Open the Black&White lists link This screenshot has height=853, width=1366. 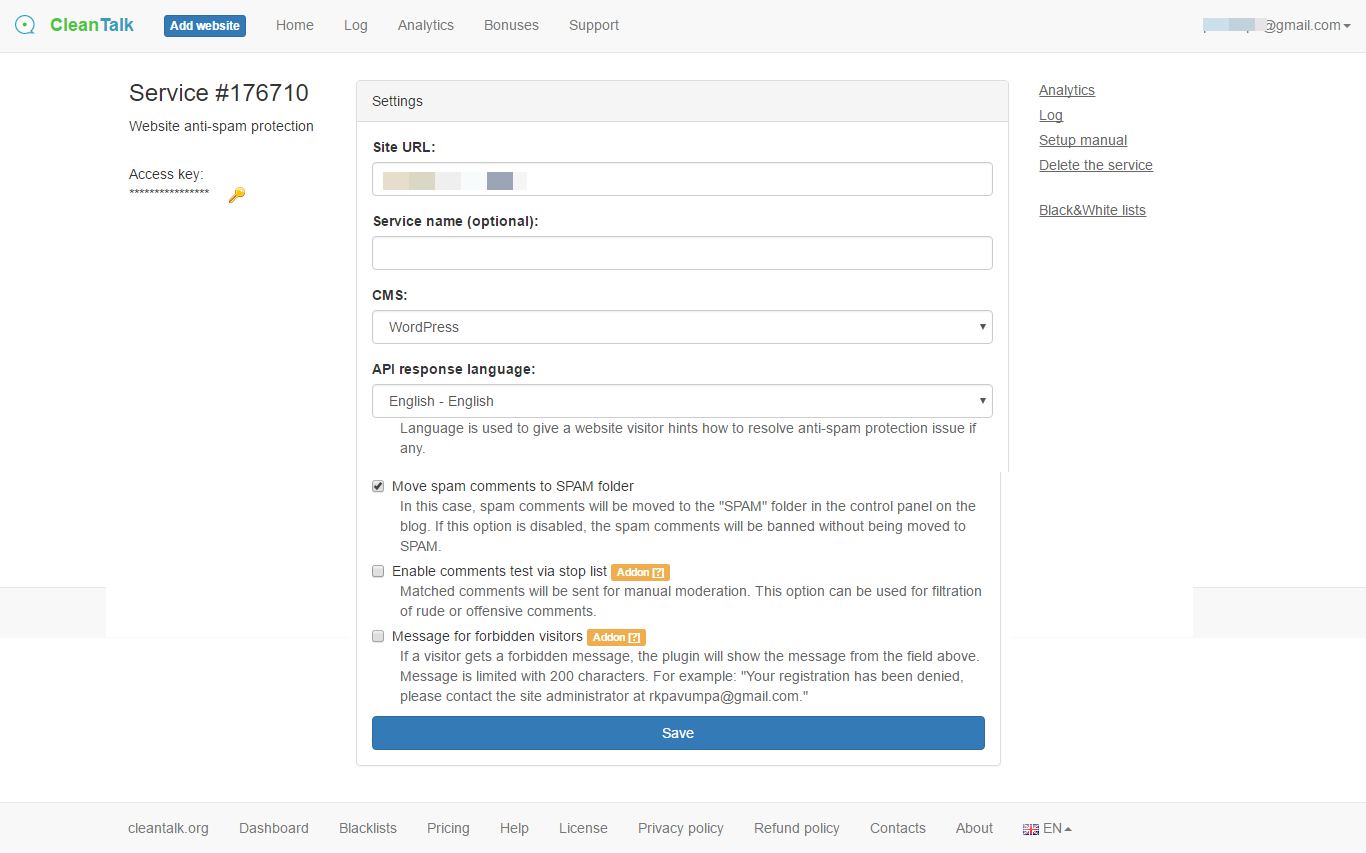(1092, 210)
